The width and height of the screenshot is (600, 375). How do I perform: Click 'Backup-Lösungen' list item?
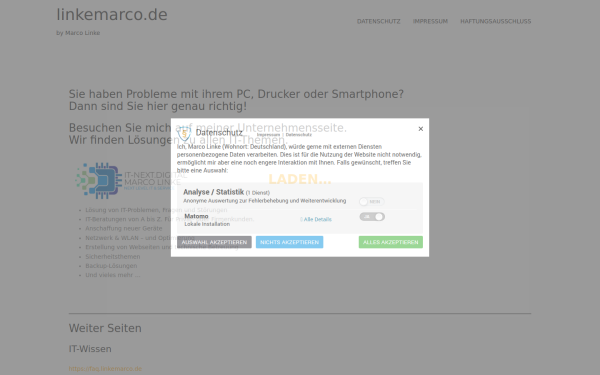pyautogui.click(x=111, y=266)
